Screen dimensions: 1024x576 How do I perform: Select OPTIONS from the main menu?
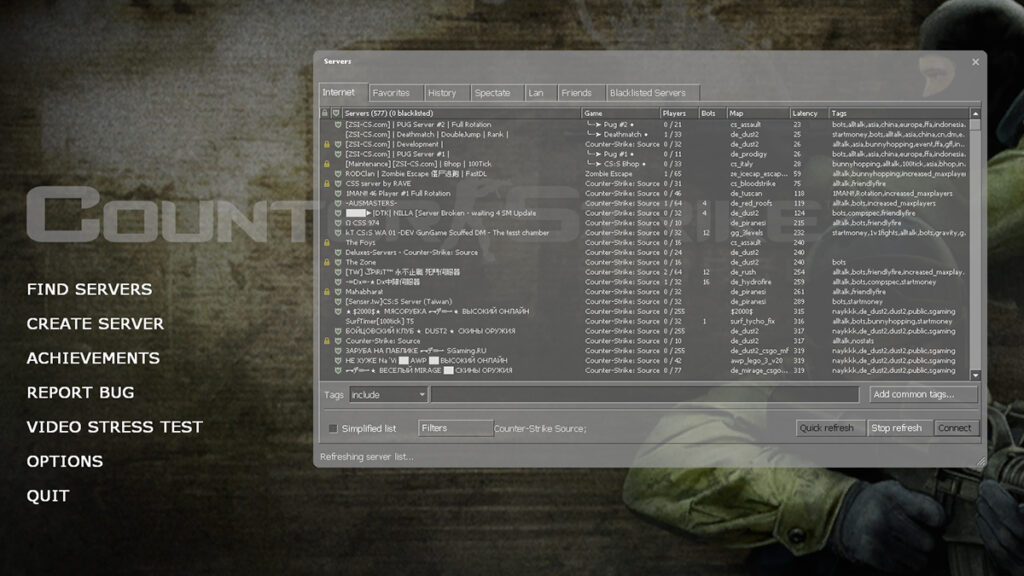click(x=66, y=460)
